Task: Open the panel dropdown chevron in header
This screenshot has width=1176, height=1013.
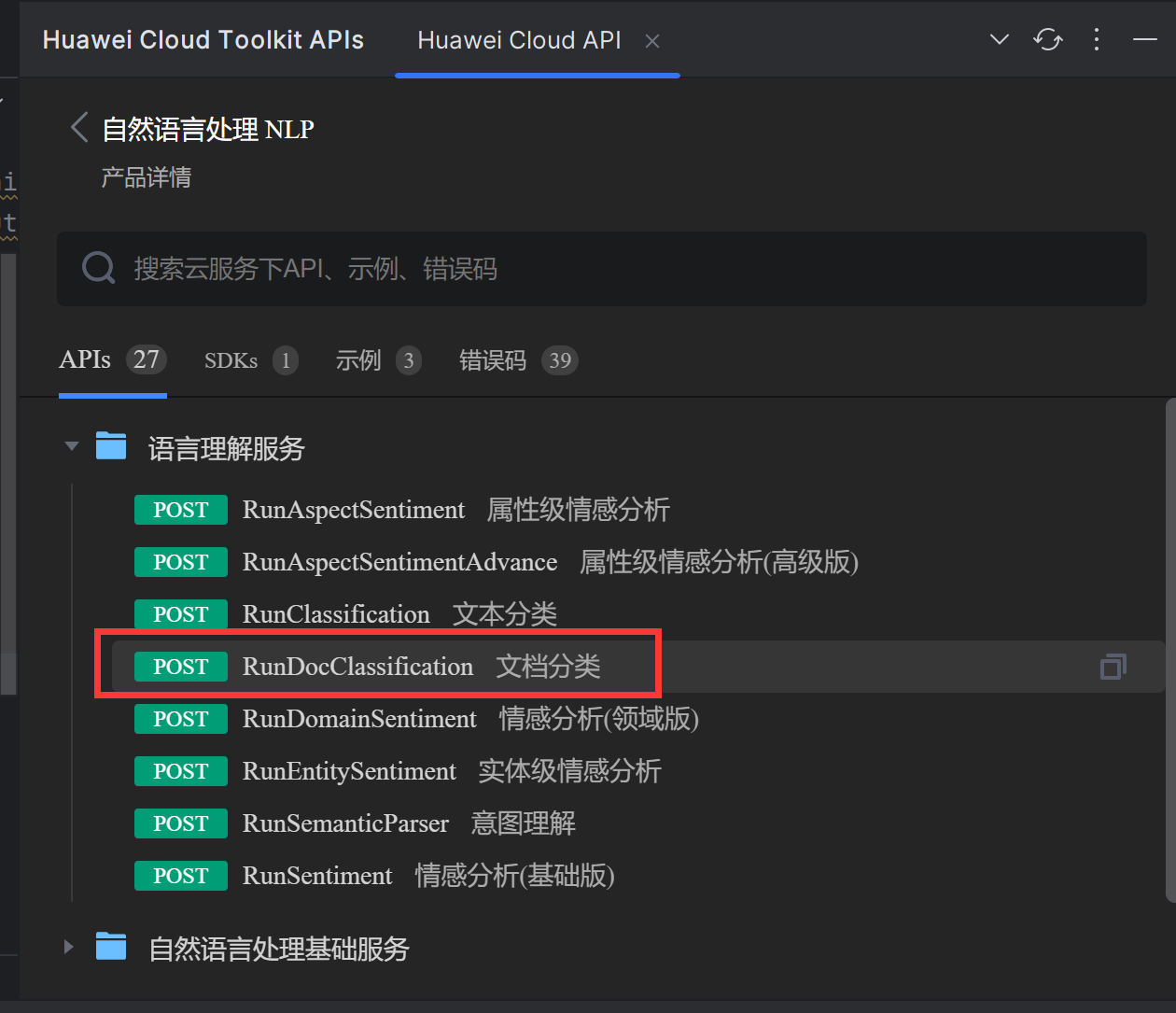Action: point(1000,40)
